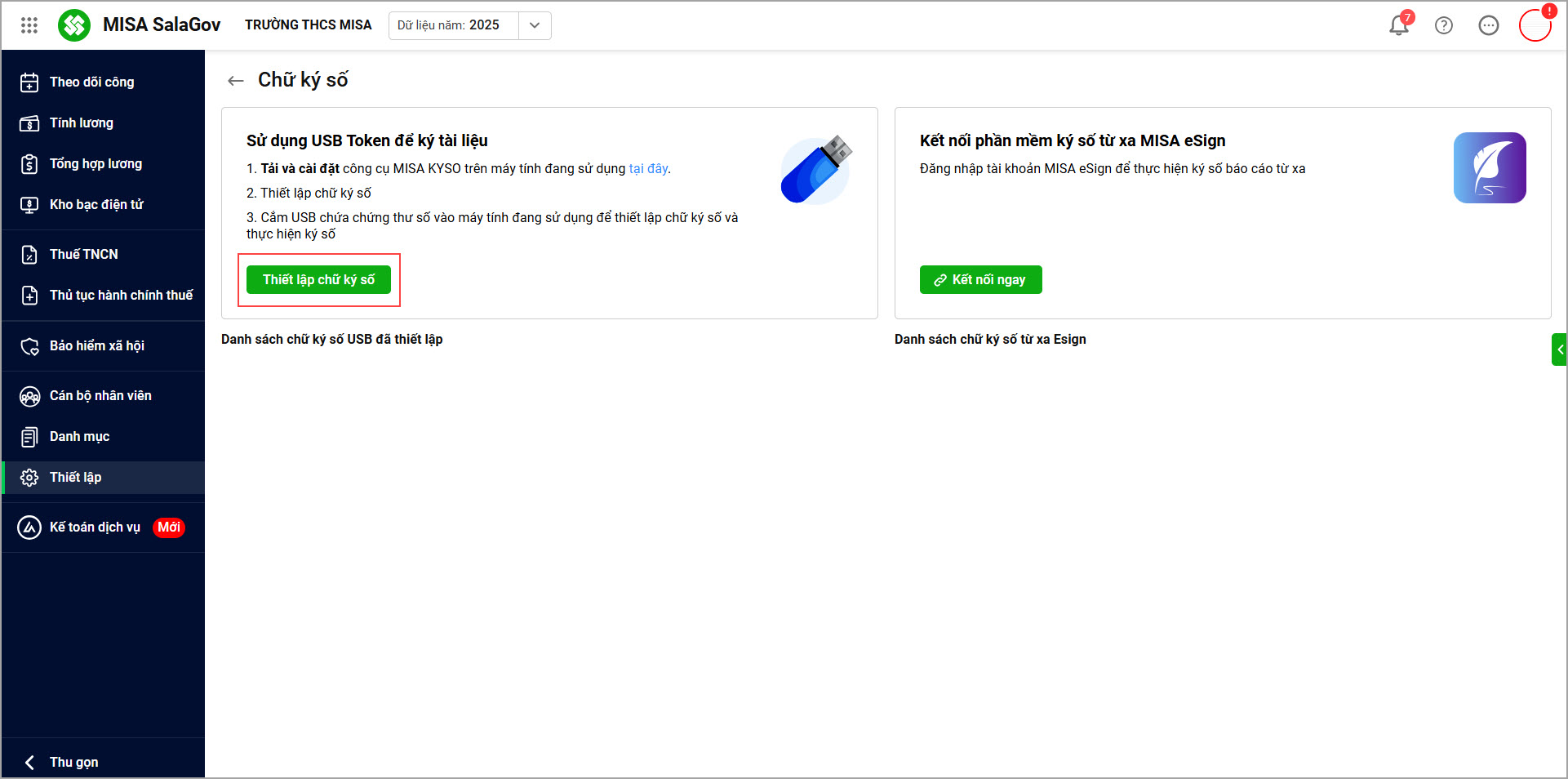Select the Thiết lập menu item
This screenshot has width=1568, height=779.
pyautogui.click(x=103, y=477)
